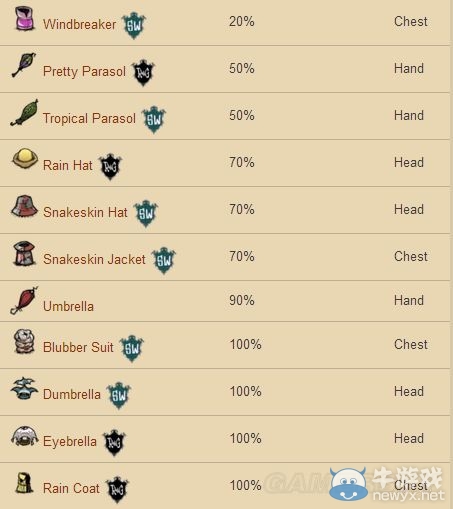The image size is (453, 509).
Task: Click the Pretty Parasol item icon
Action: click(x=24, y=65)
